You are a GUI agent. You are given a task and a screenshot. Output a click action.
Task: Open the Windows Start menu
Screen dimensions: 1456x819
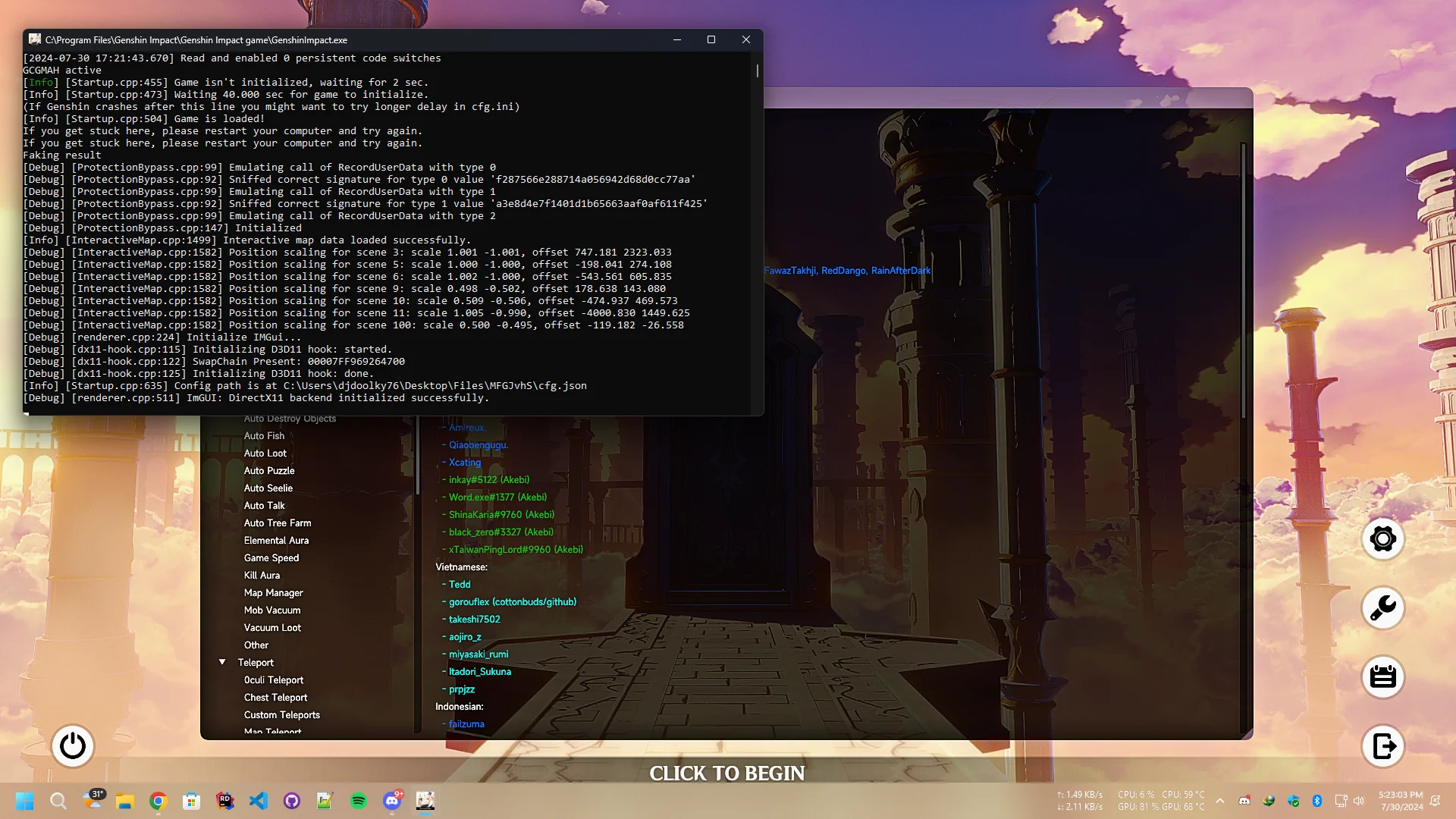[25, 801]
